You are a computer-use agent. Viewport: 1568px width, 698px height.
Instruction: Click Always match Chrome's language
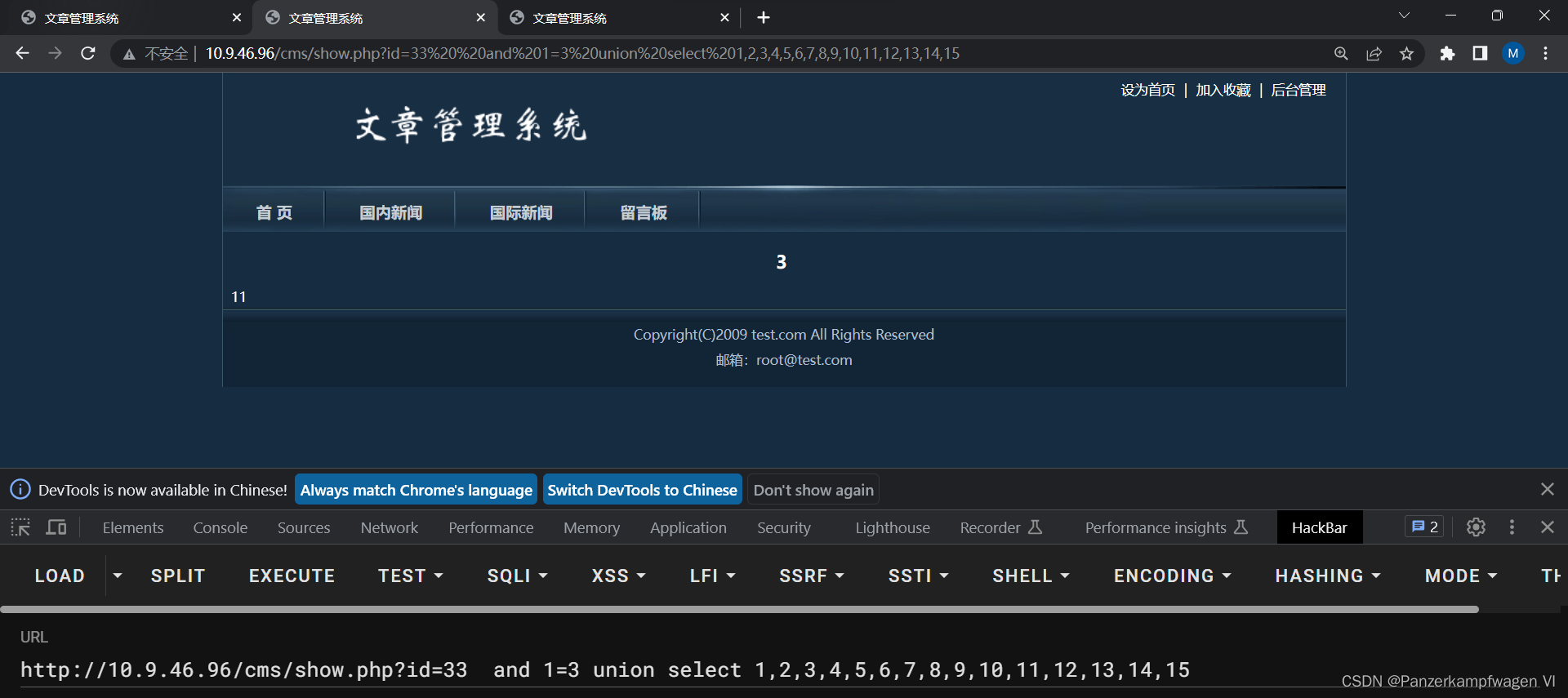click(416, 490)
